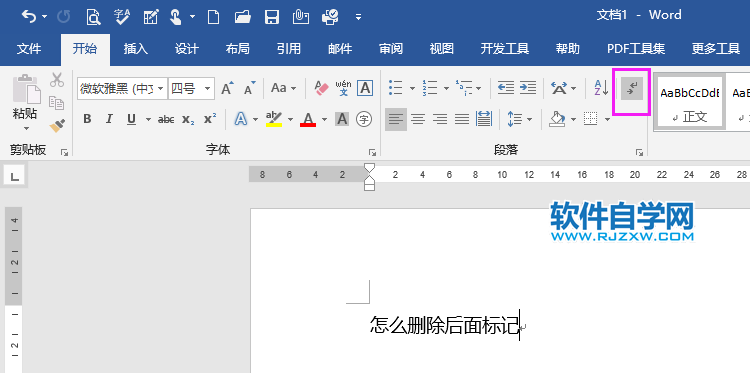Viewport: 750px width, 373px height.
Task: Apply distributed alignment
Action: [484, 119]
